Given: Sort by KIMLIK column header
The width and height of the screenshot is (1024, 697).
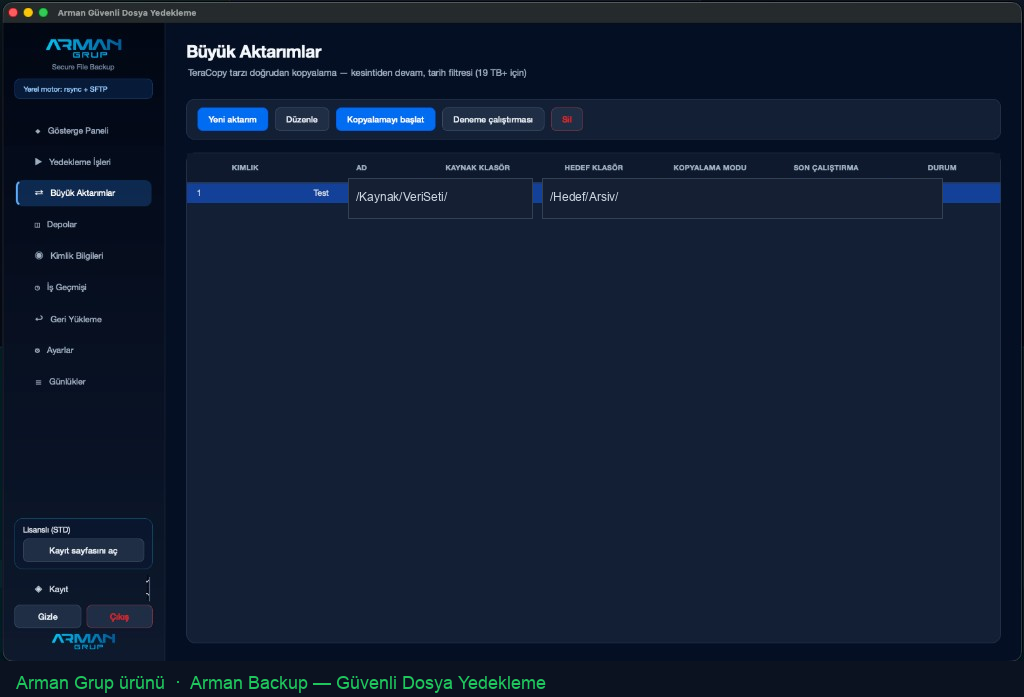Looking at the screenshot, I should click(245, 168).
